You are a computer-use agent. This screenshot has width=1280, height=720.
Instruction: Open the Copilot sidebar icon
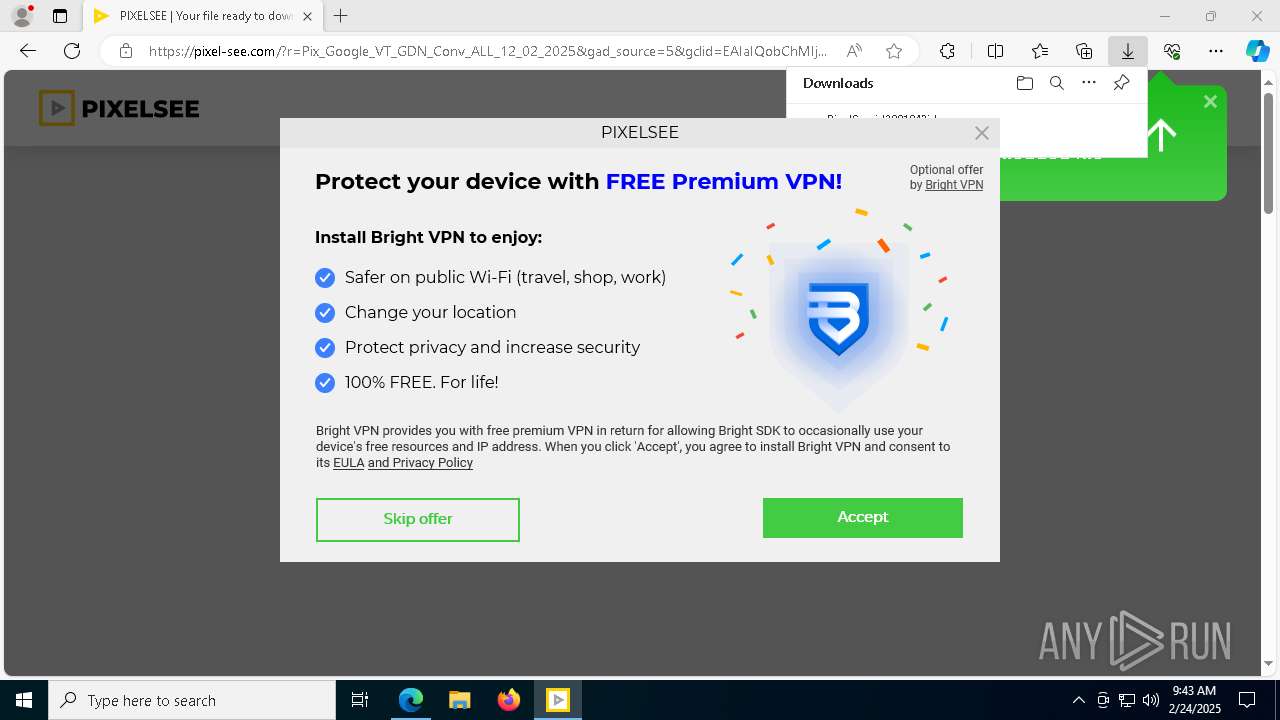[x=1257, y=51]
